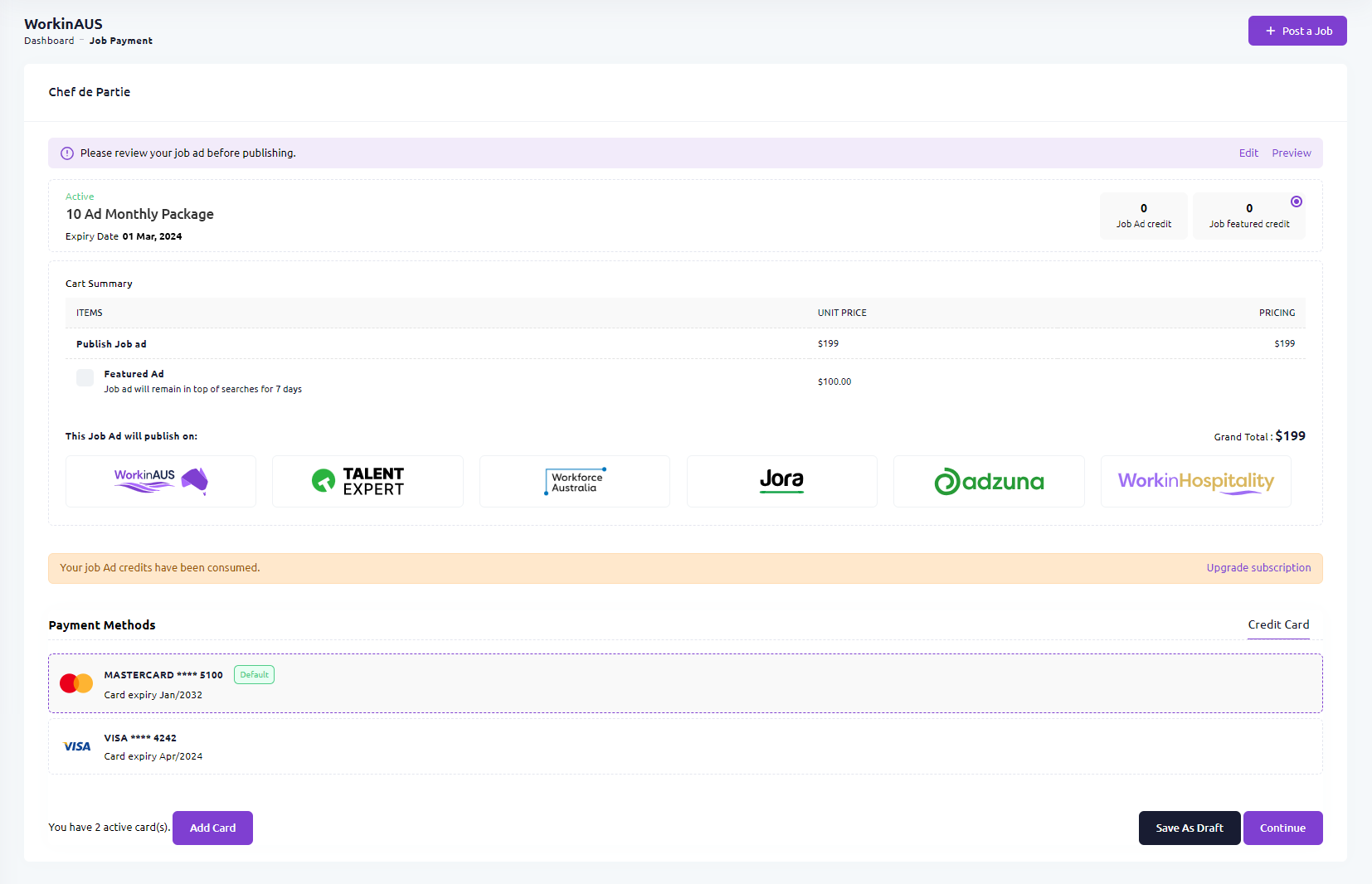Open the Edit link for job ad
The width and height of the screenshot is (1372, 884).
click(1248, 153)
